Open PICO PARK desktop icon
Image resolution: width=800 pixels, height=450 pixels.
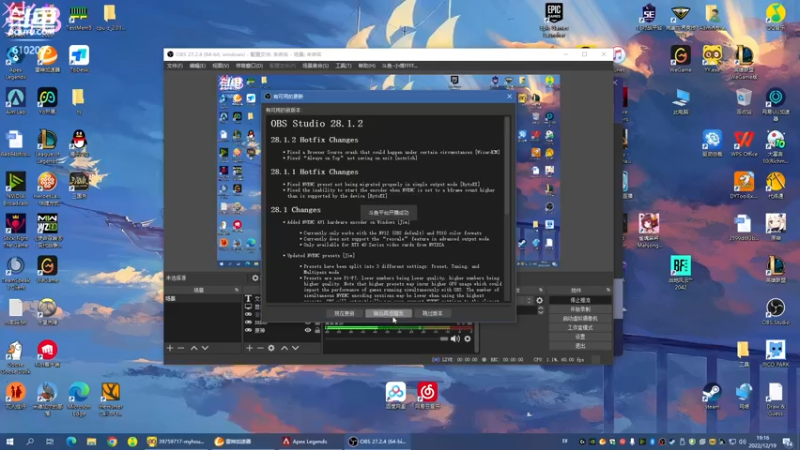775,354
